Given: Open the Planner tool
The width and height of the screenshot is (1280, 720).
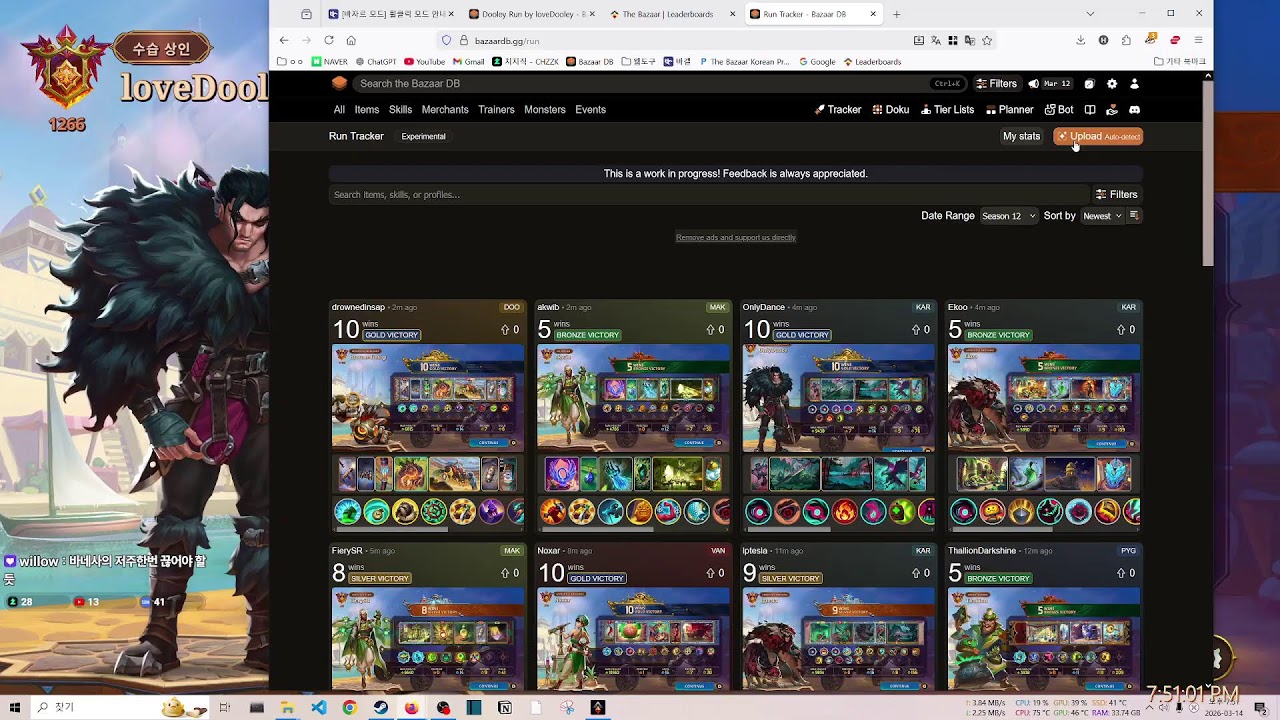Looking at the screenshot, I should point(1009,110).
